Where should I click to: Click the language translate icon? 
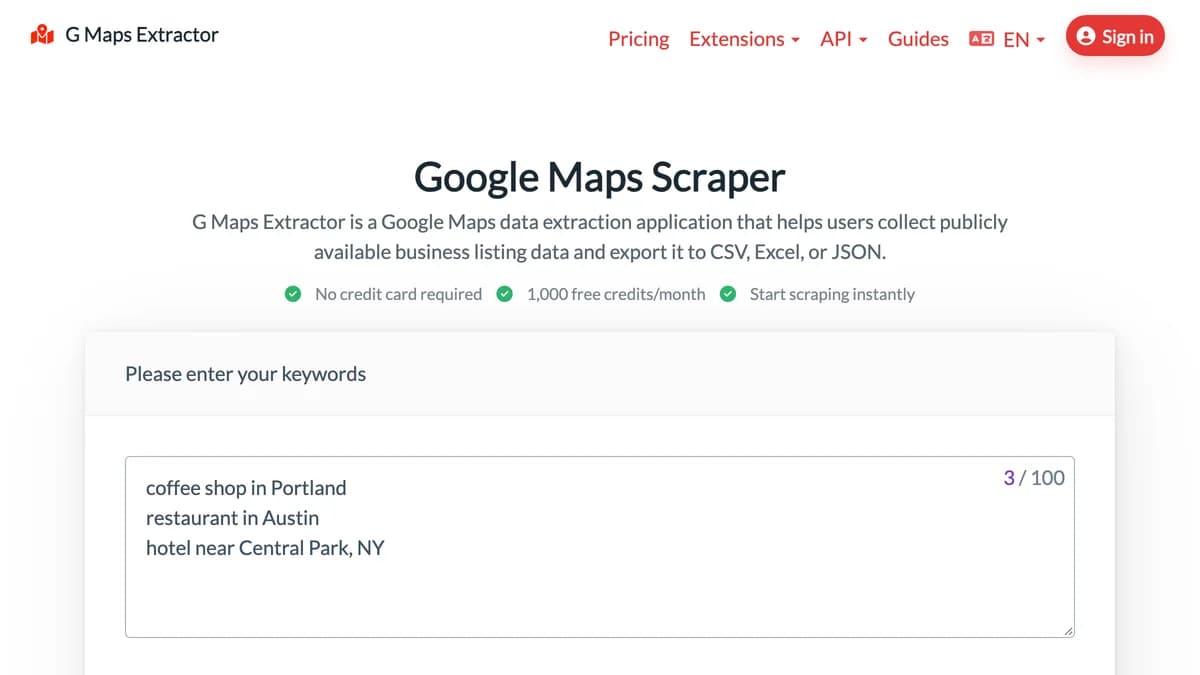(981, 39)
